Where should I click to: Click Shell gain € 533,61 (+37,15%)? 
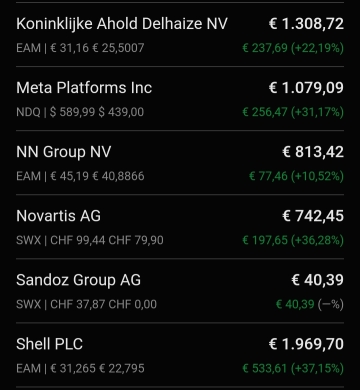point(293,368)
